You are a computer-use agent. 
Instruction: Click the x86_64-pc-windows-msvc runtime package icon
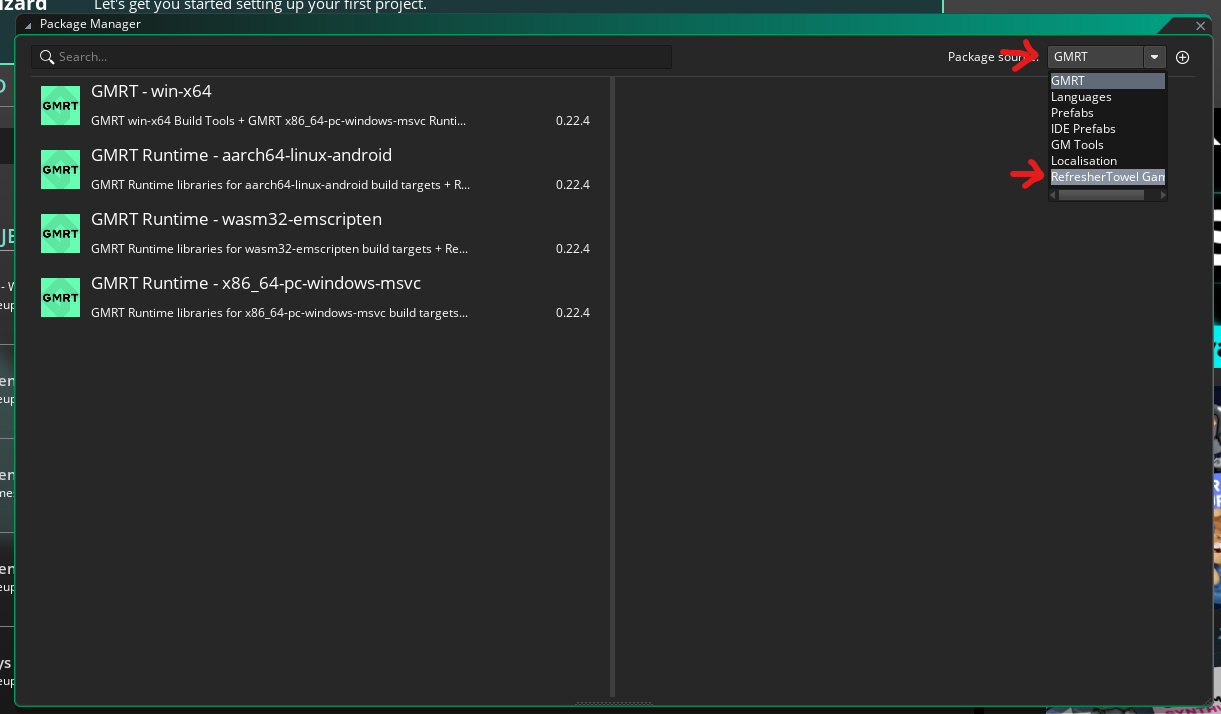pyautogui.click(x=60, y=298)
